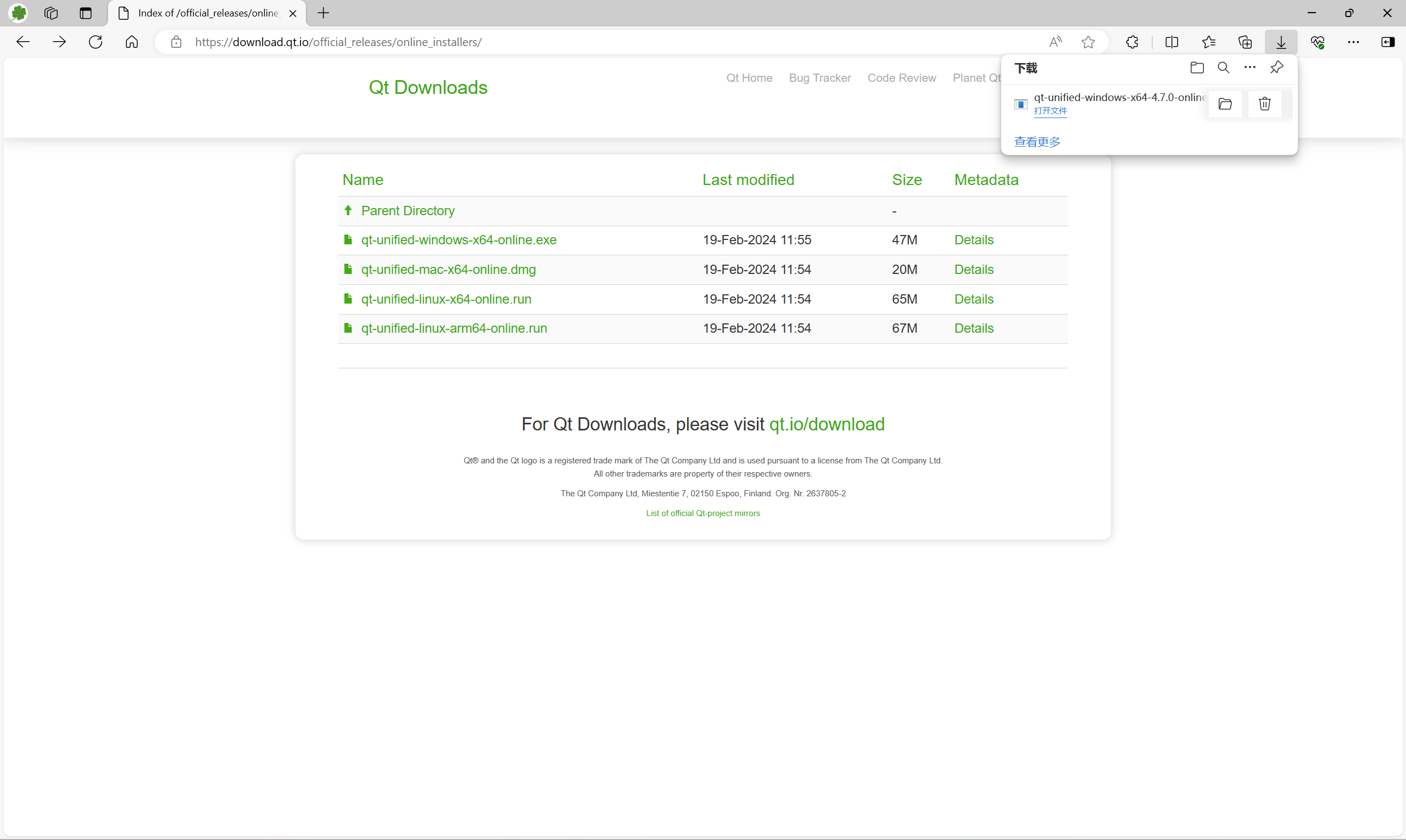The height and width of the screenshot is (840, 1406).
Task: Open a new tab
Action: (x=323, y=13)
